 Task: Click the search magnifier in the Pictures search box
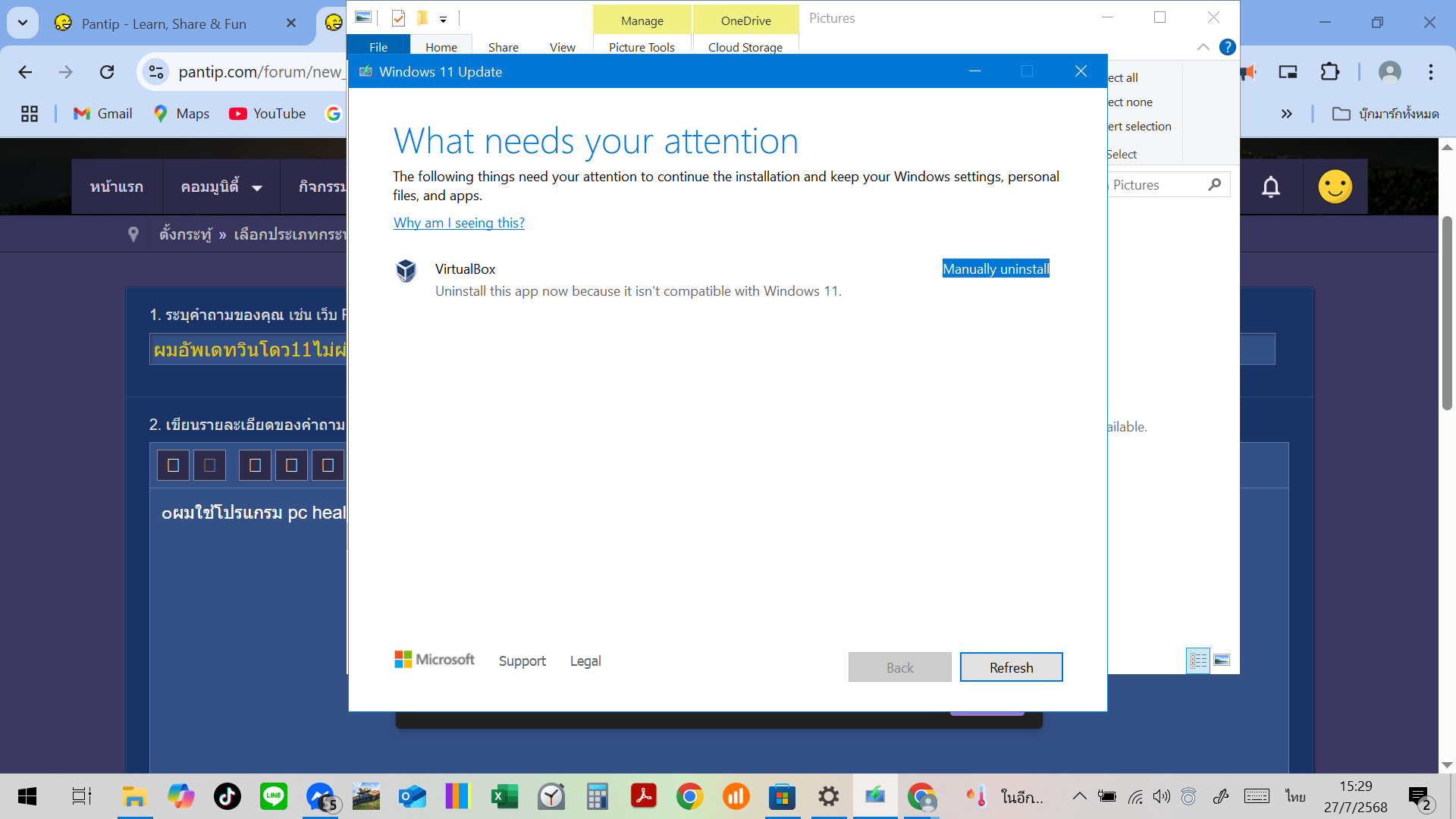[1215, 184]
